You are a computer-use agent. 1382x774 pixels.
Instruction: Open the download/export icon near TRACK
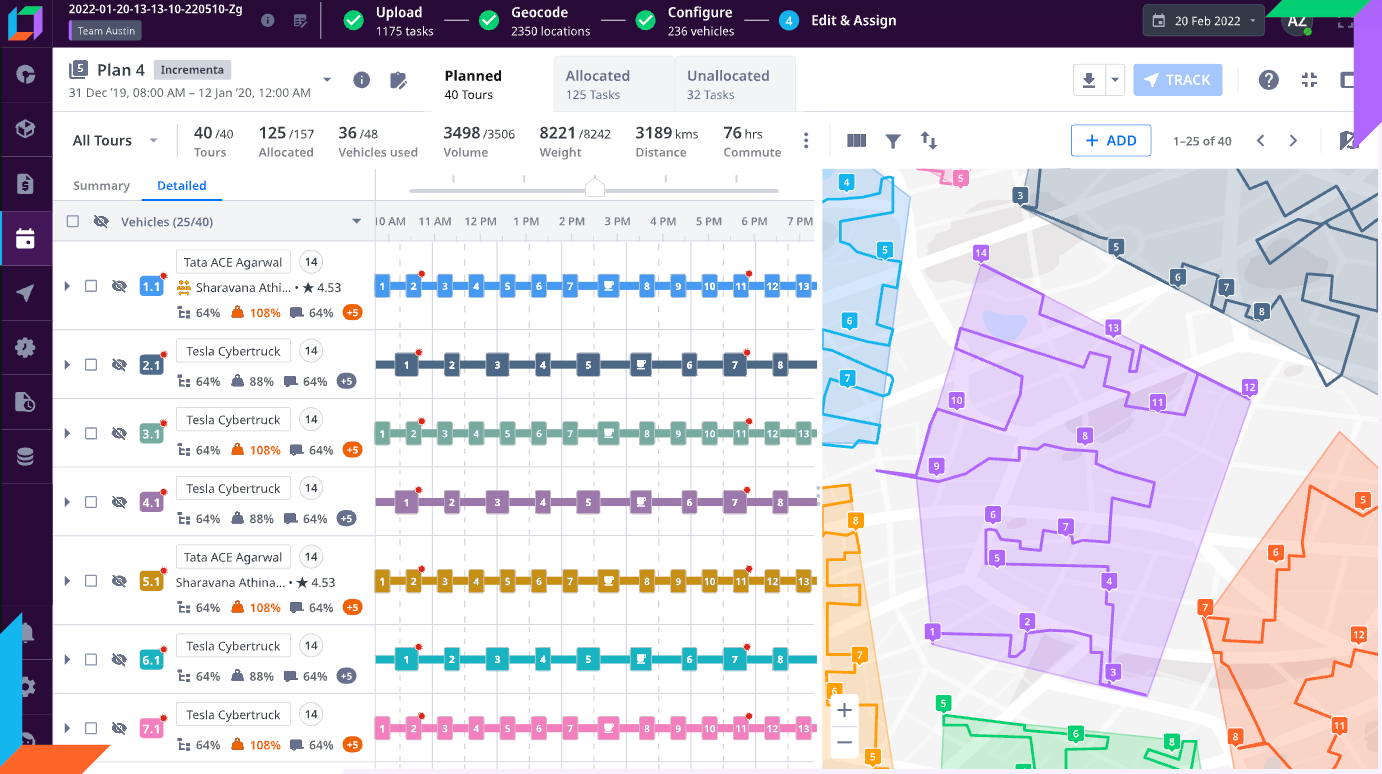1089,80
